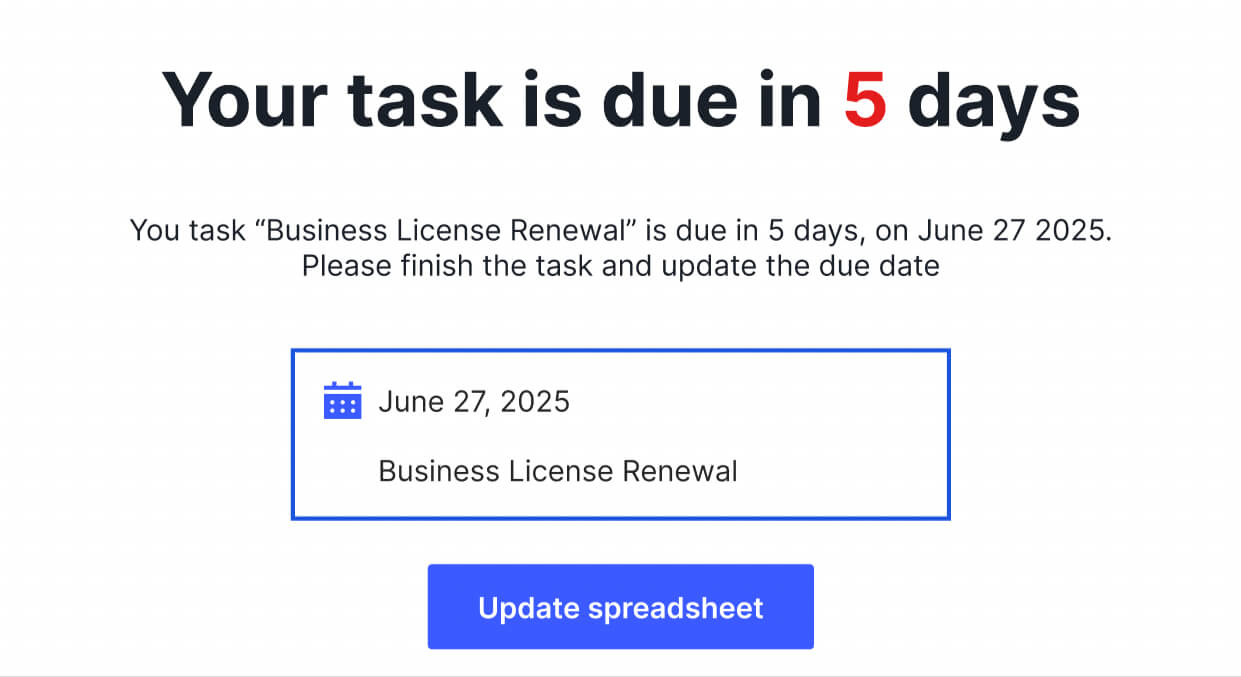Viewport: 1241px width, 677px height.
Task: Click the due date reminder paragraph
Action: point(620,247)
